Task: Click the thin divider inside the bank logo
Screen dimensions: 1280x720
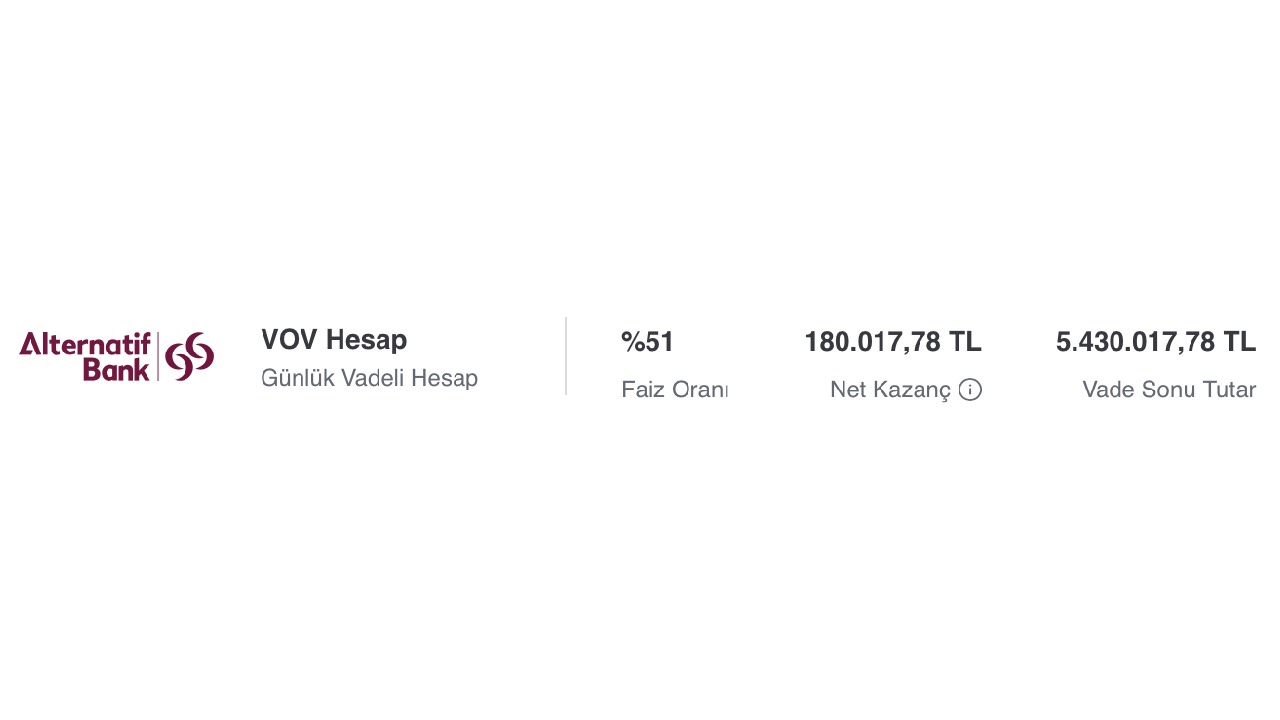Action: click(158, 356)
